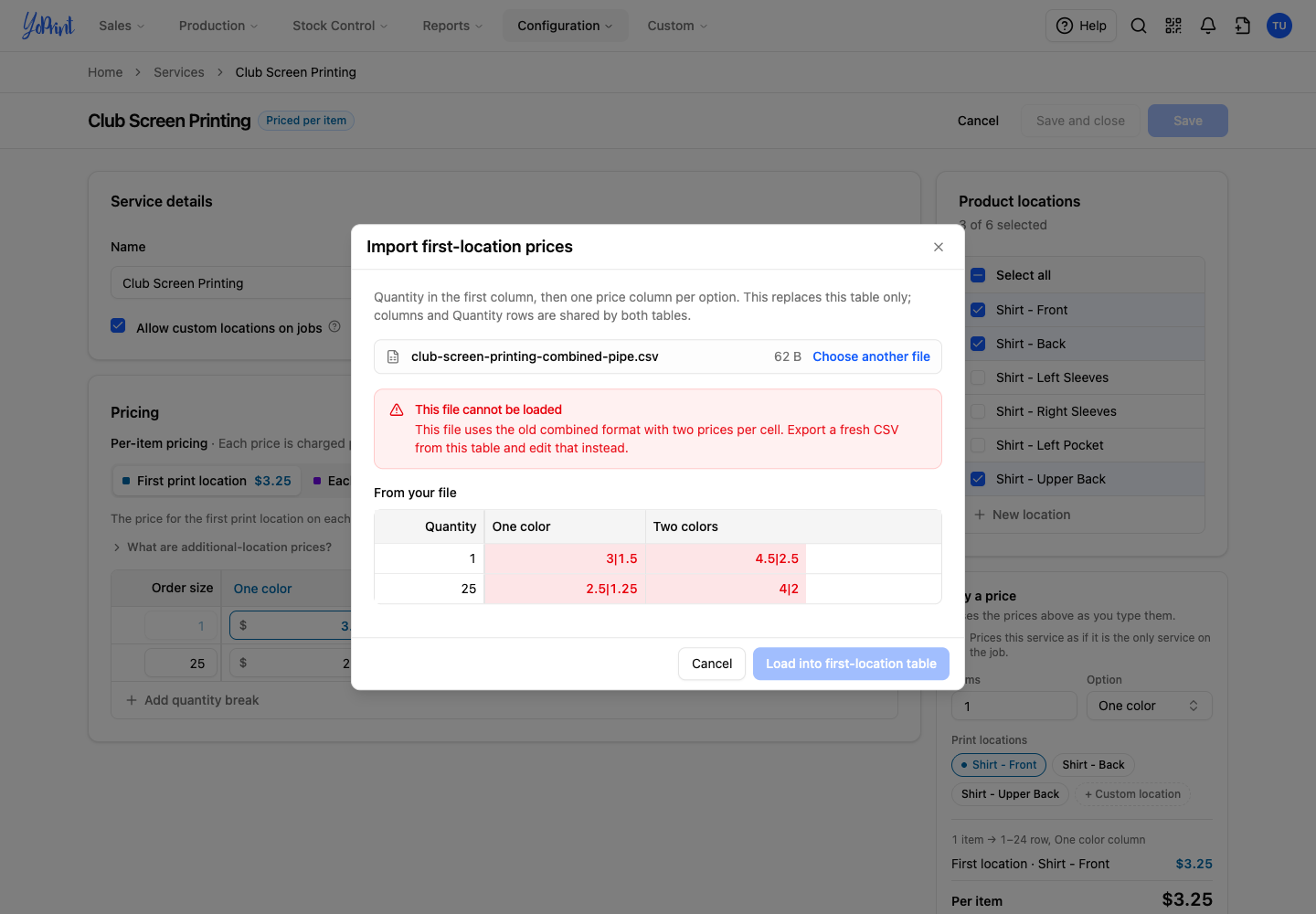Cancel the import dialog
1316x914 pixels.
[712, 664]
